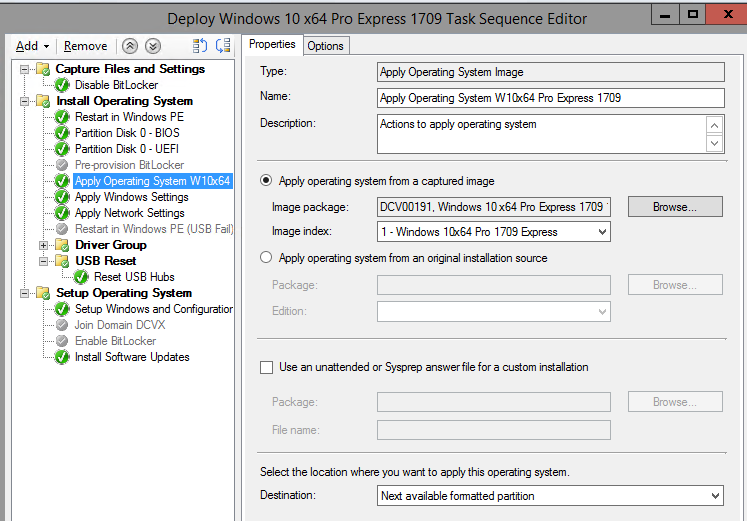747x521 pixels.
Task: Select apply from original installation source radio
Action: pos(266,258)
